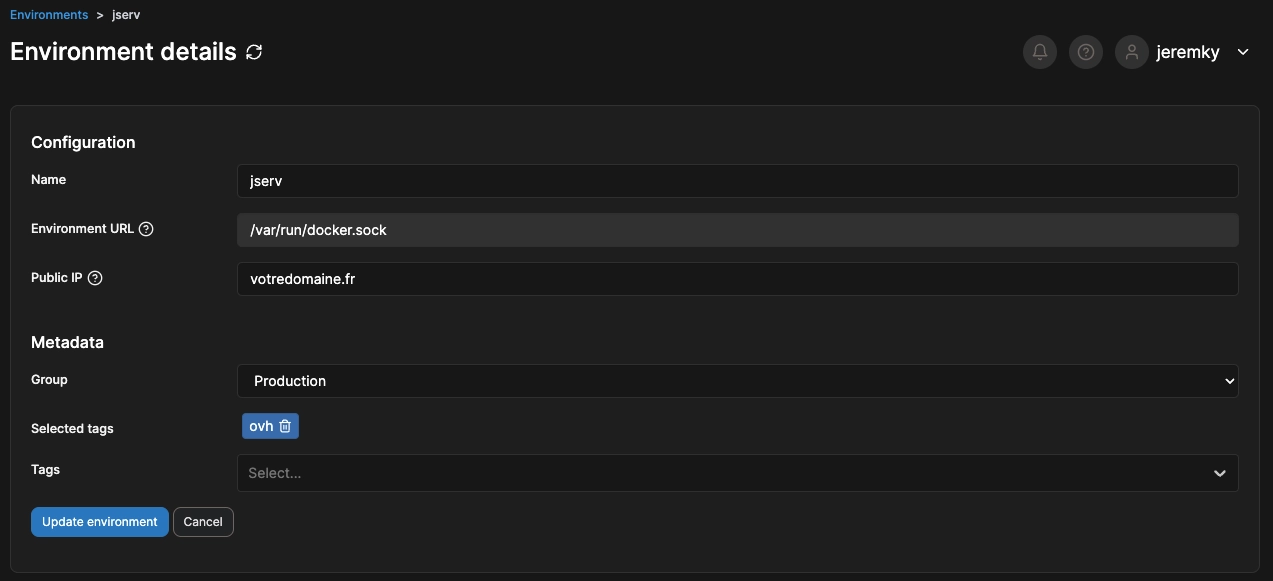
Task: Expand the Tags select dropdown arrow
Action: (x=1220, y=473)
